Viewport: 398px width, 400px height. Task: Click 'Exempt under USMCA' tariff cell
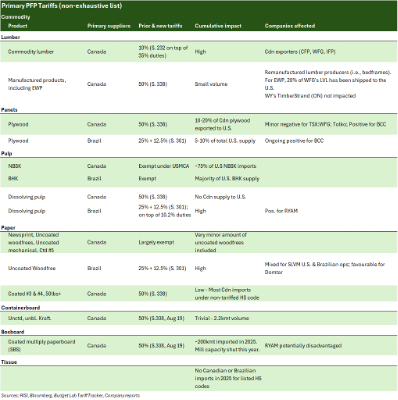pyautogui.click(x=164, y=166)
